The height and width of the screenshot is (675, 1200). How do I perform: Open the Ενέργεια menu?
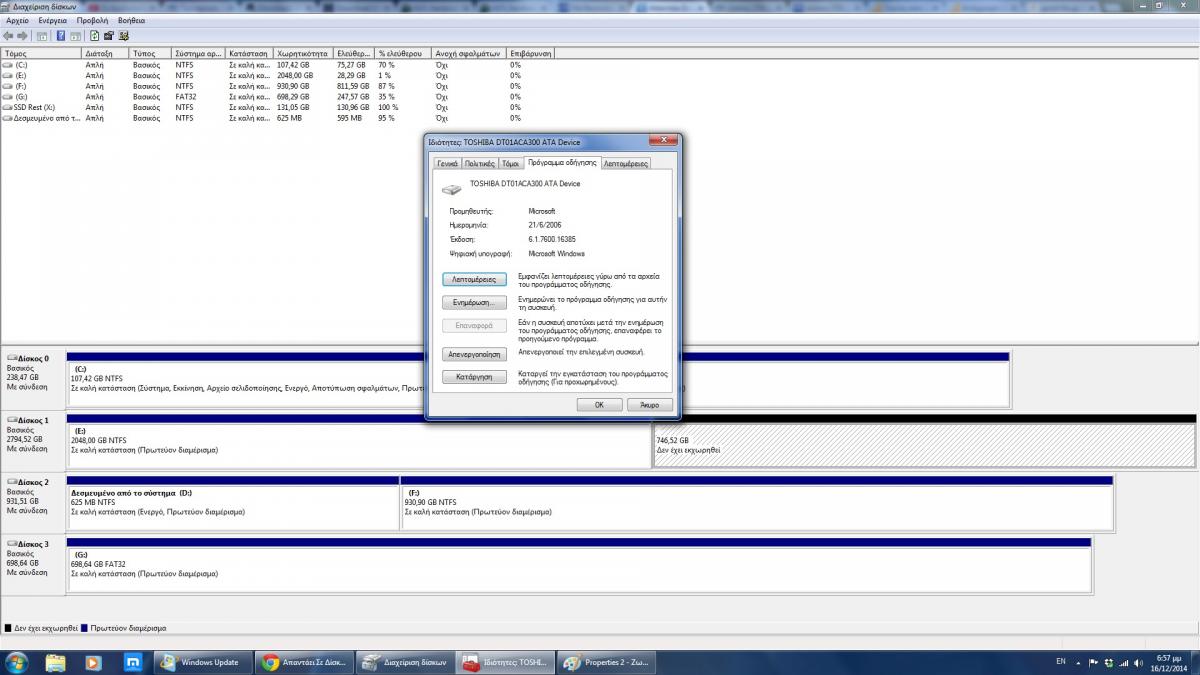(53, 20)
